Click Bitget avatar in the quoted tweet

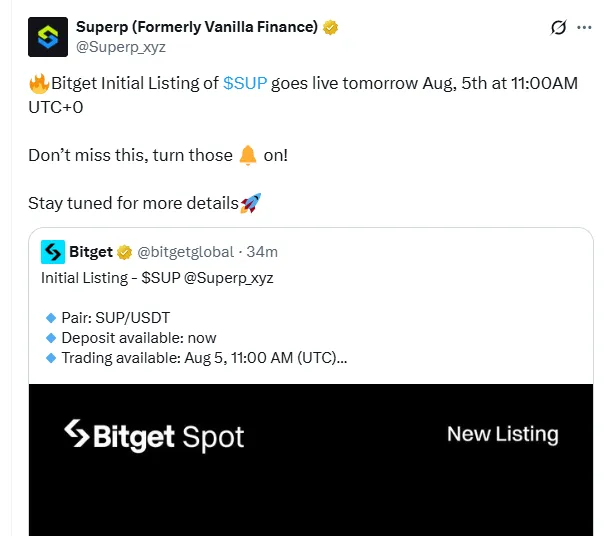click(53, 251)
